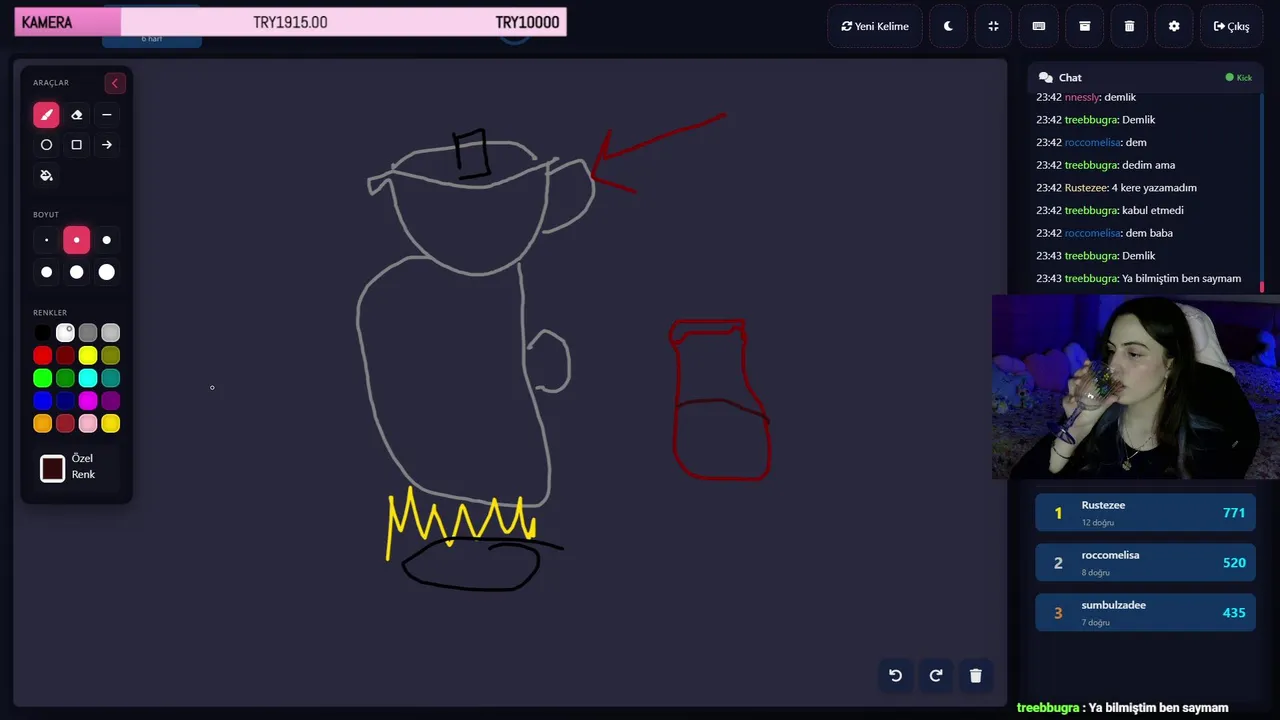
Task: Open the Özel Renk custom color picker
Action: click(52, 468)
